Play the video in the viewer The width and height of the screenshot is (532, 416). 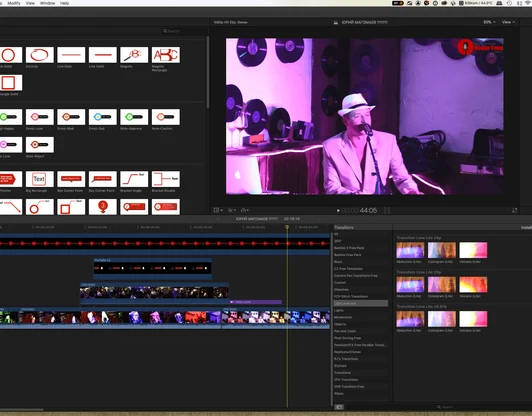[338, 210]
